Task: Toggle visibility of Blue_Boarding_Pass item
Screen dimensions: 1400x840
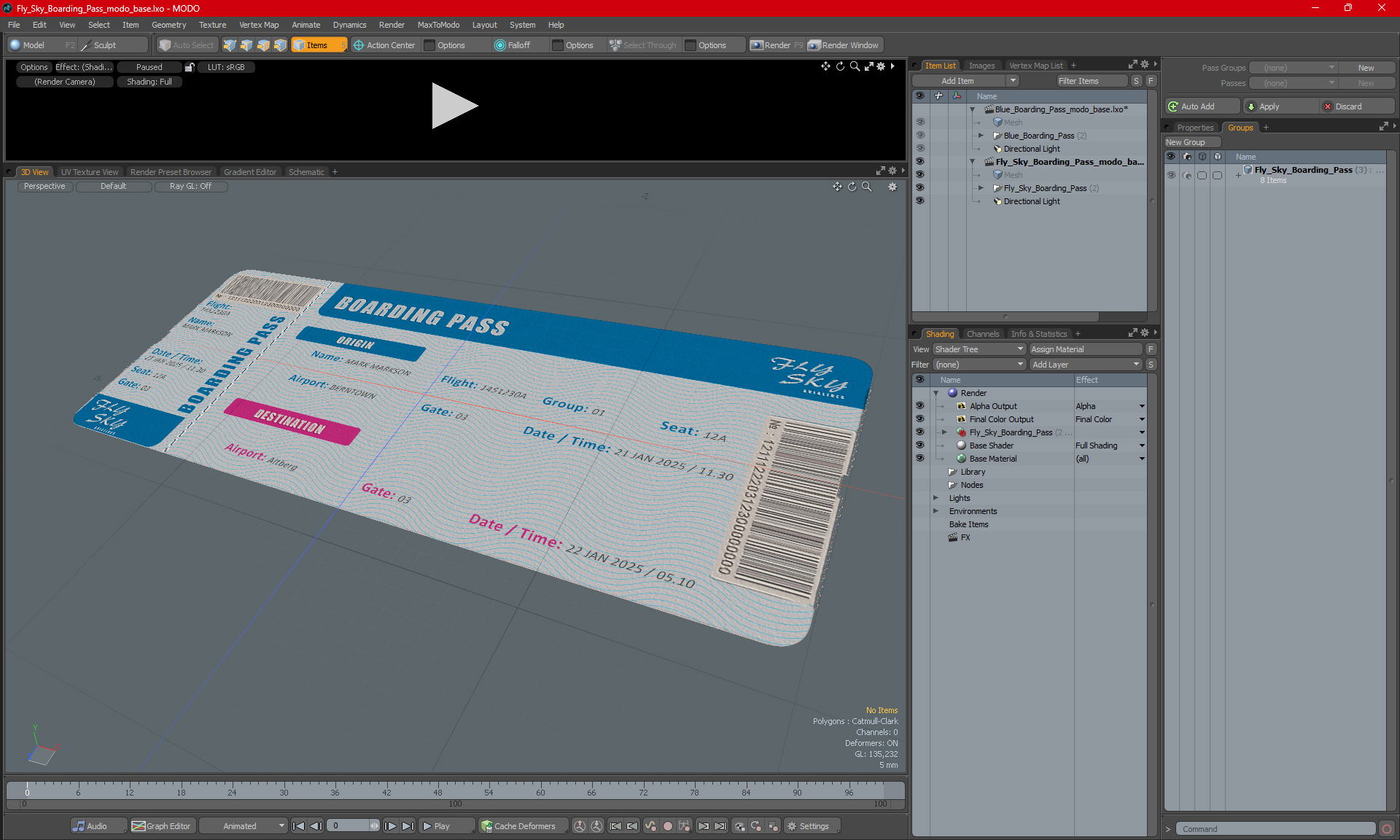Action: [920, 136]
